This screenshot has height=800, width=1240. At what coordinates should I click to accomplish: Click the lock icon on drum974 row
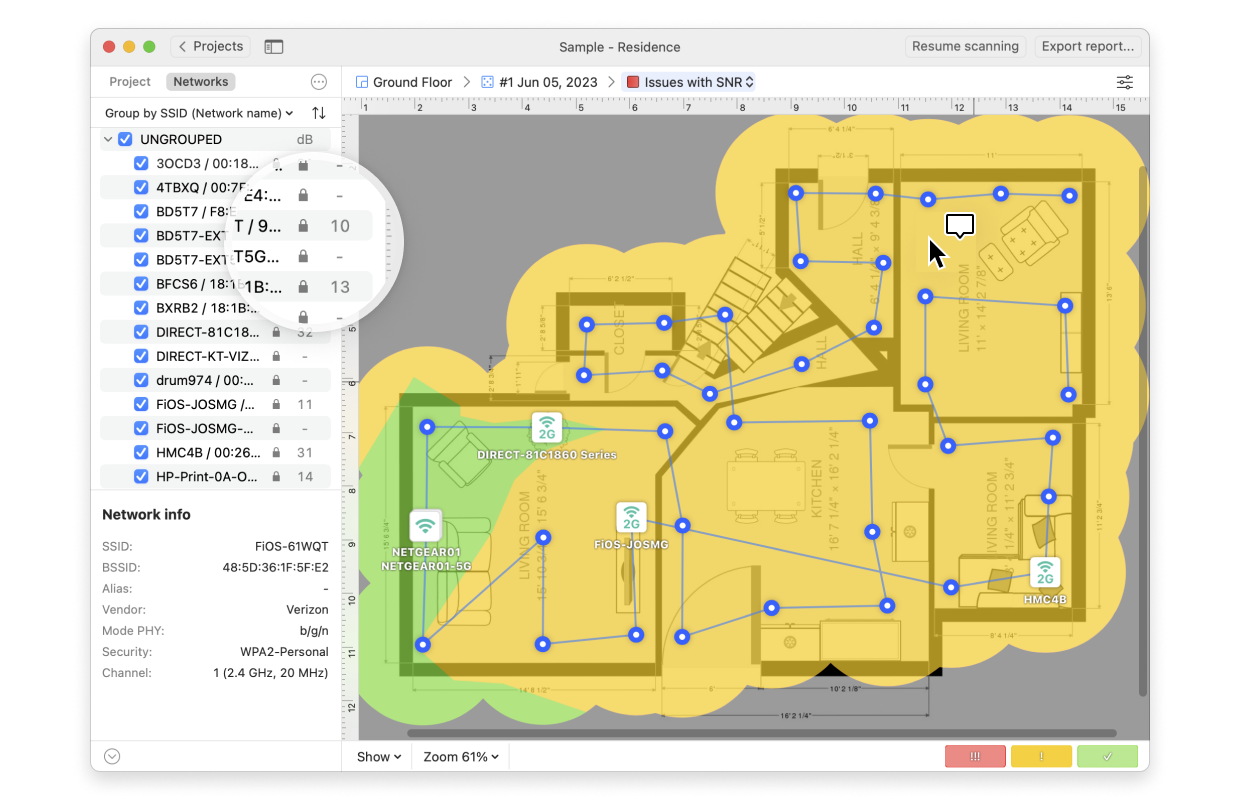pos(276,380)
